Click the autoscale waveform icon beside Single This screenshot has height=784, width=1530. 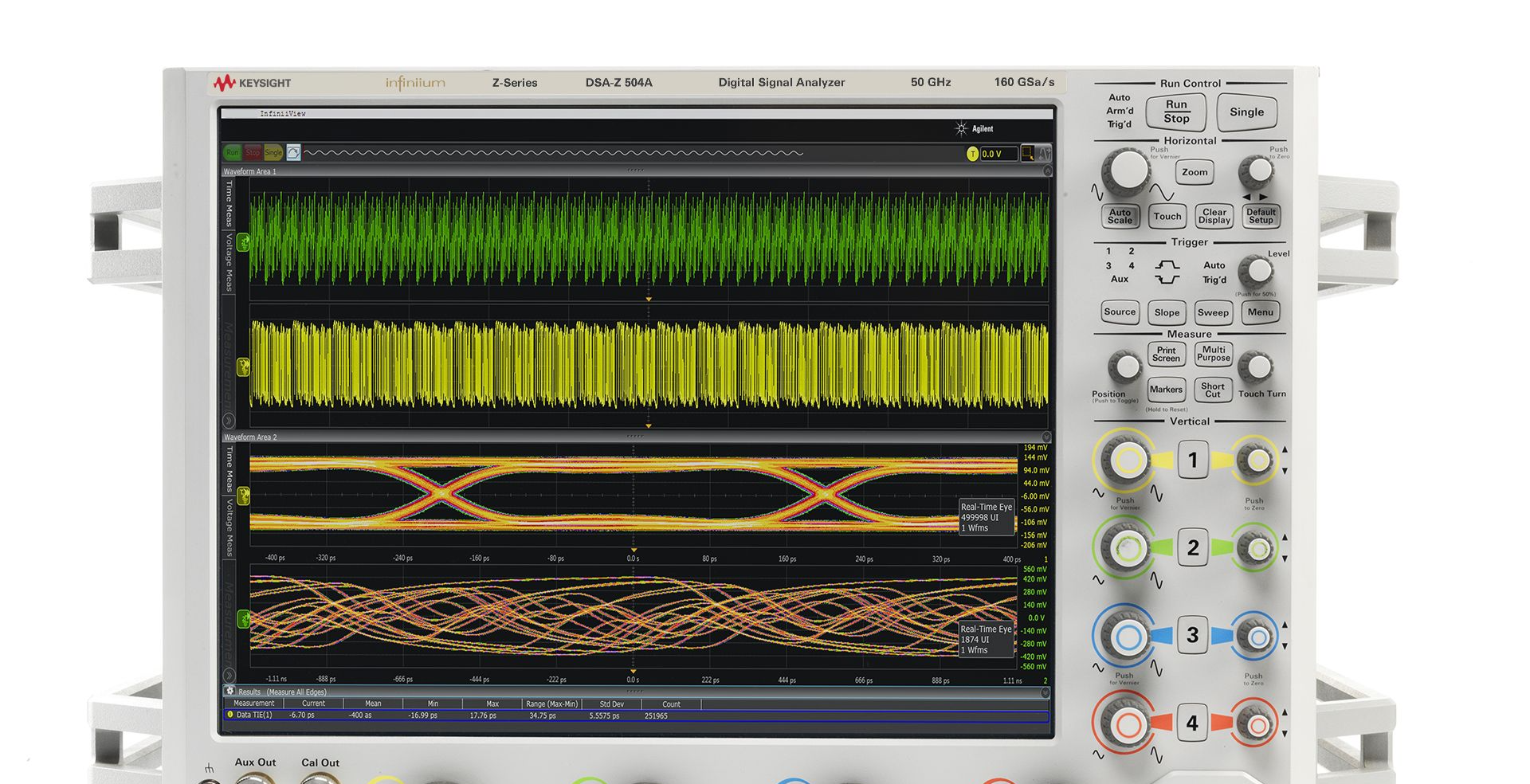pos(293,152)
